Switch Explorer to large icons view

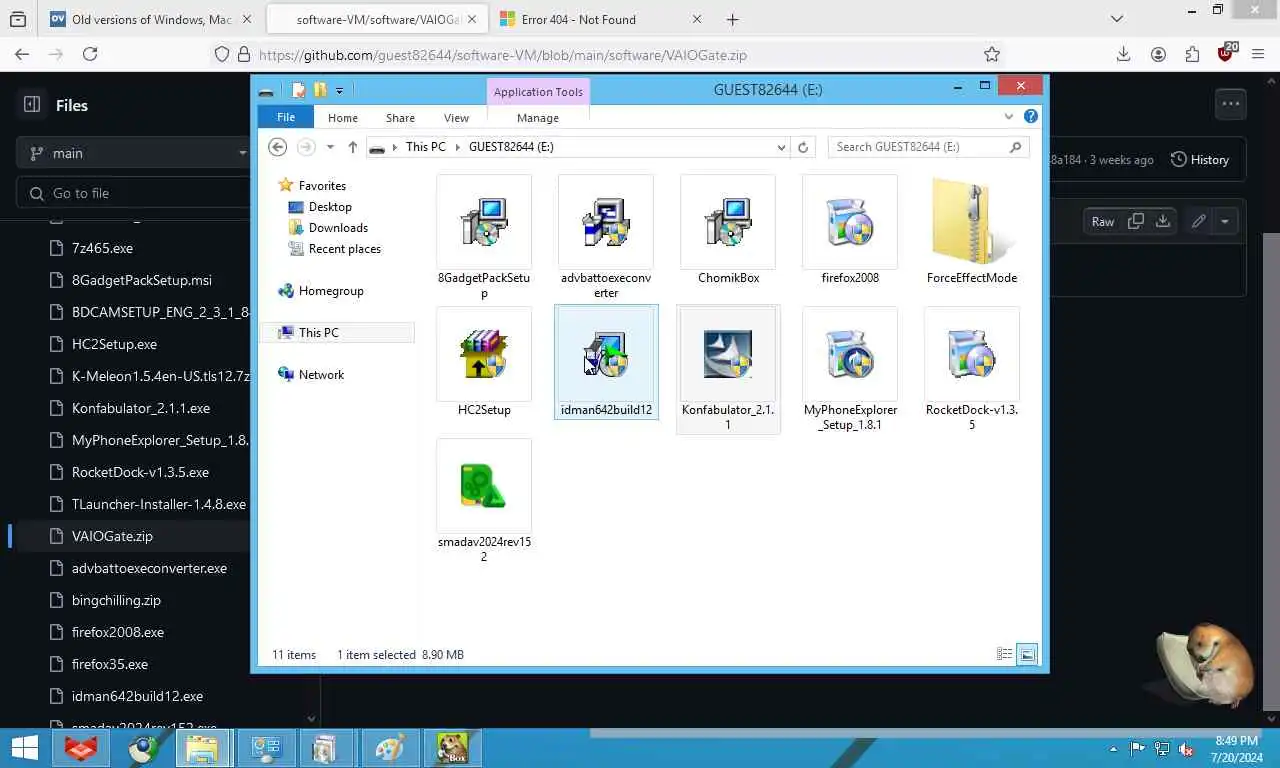coord(1027,655)
